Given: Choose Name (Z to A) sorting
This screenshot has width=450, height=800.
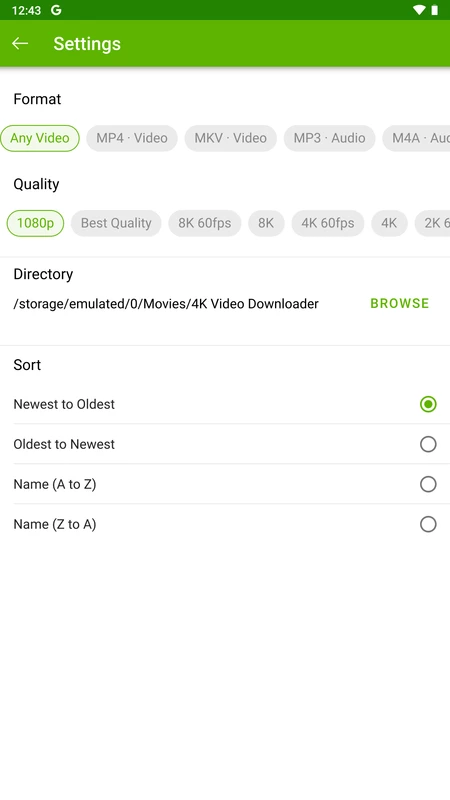Looking at the screenshot, I should [x=225, y=524].
